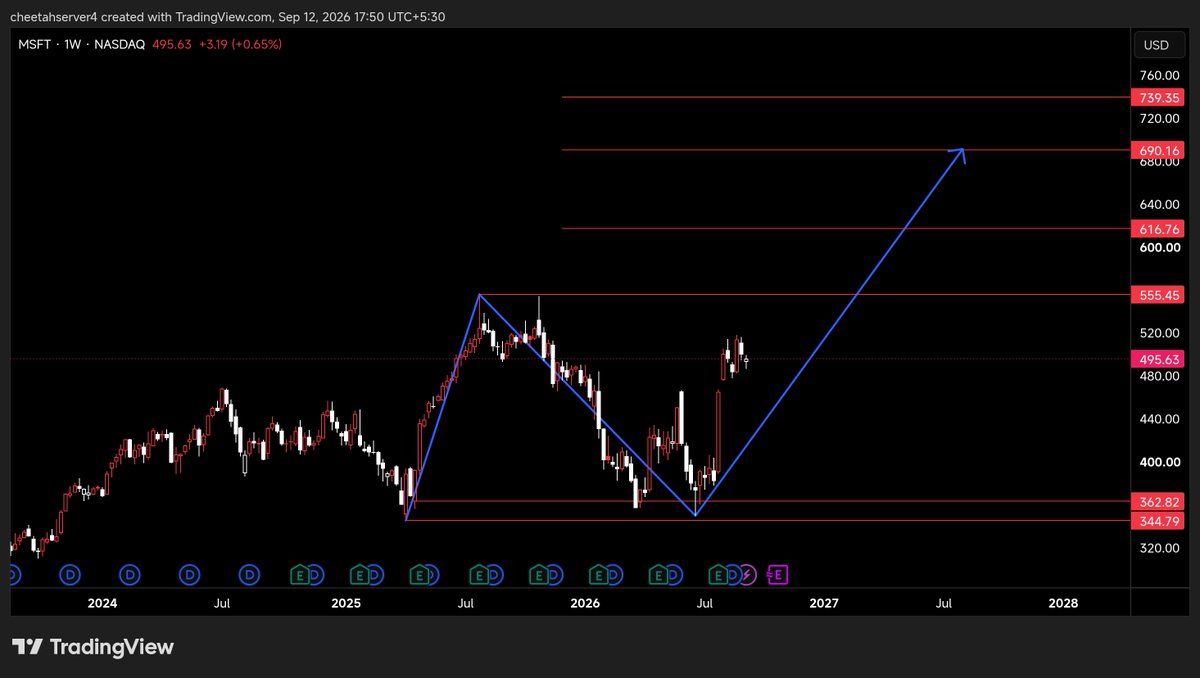This screenshot has width=1200, height=678.
Task: Select the 555.45 price level label
Action: pos(1160,295)
